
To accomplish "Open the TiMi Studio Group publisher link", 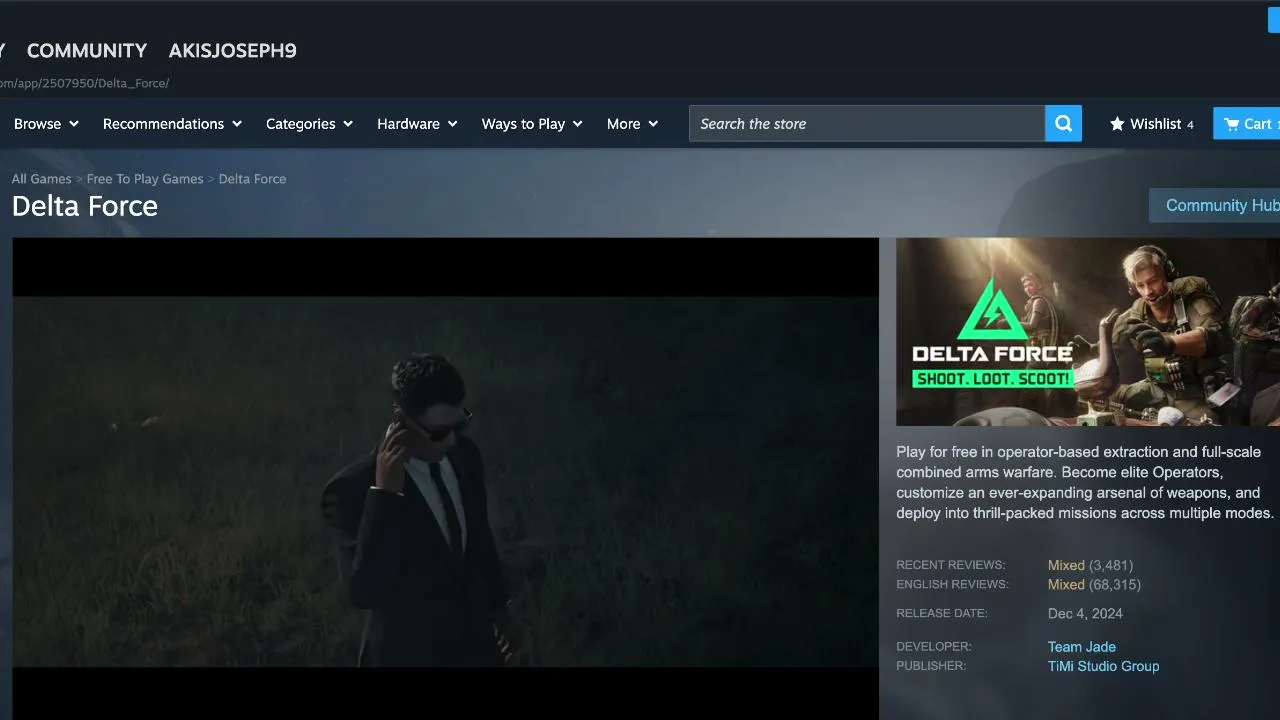I will [1104, 666].
